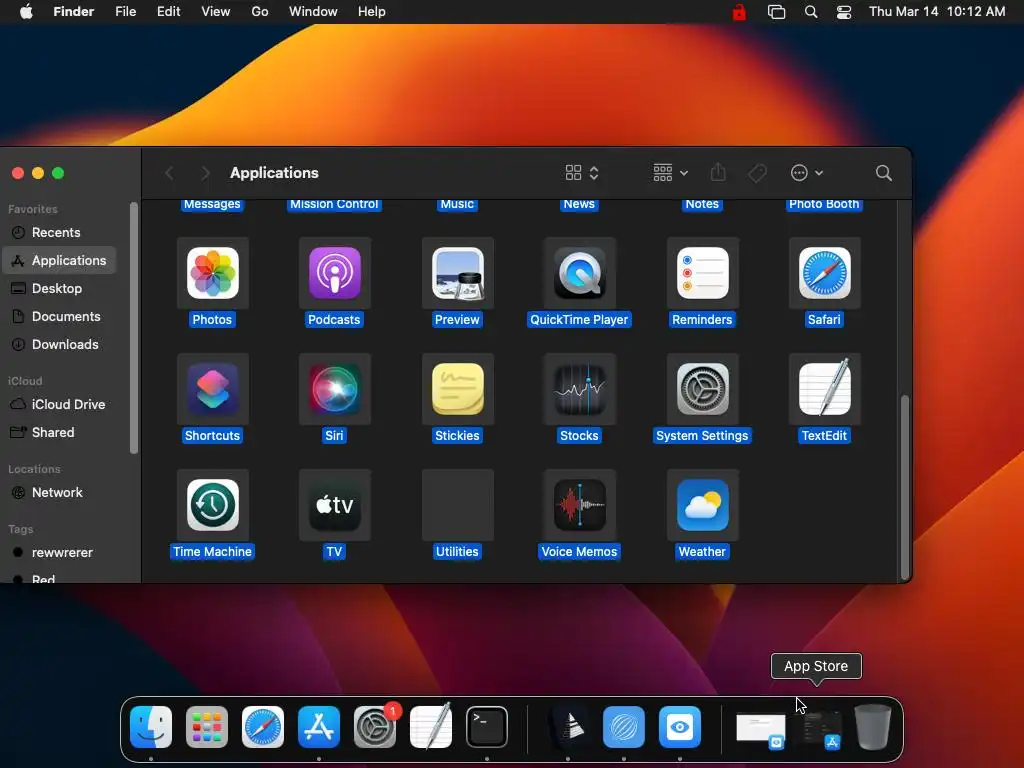This screenshot has height=768, width=1024.
Task: Click the Edit Tags toolbar button
Action: pyautogui.click(x=757, y=173)
